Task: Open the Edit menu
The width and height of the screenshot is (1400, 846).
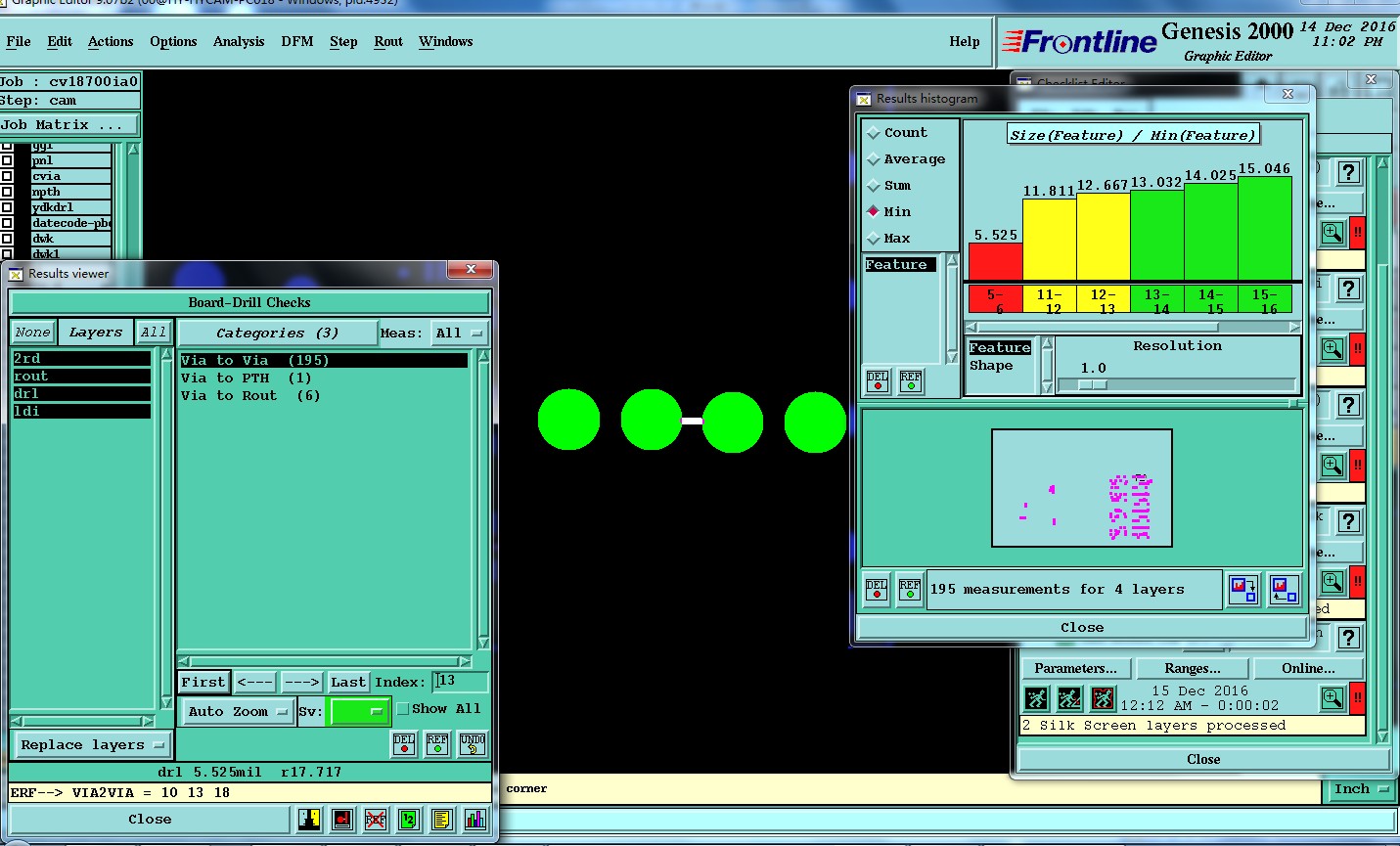Action: (x=60, y=42)
